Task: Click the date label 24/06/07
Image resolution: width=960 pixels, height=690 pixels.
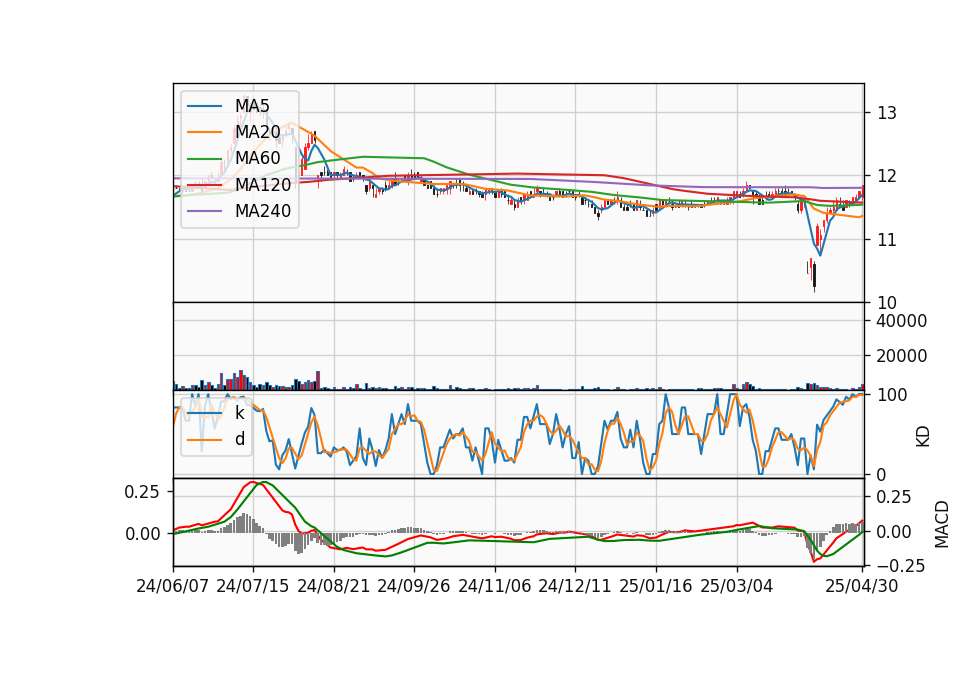Action: tap(173, 586)
